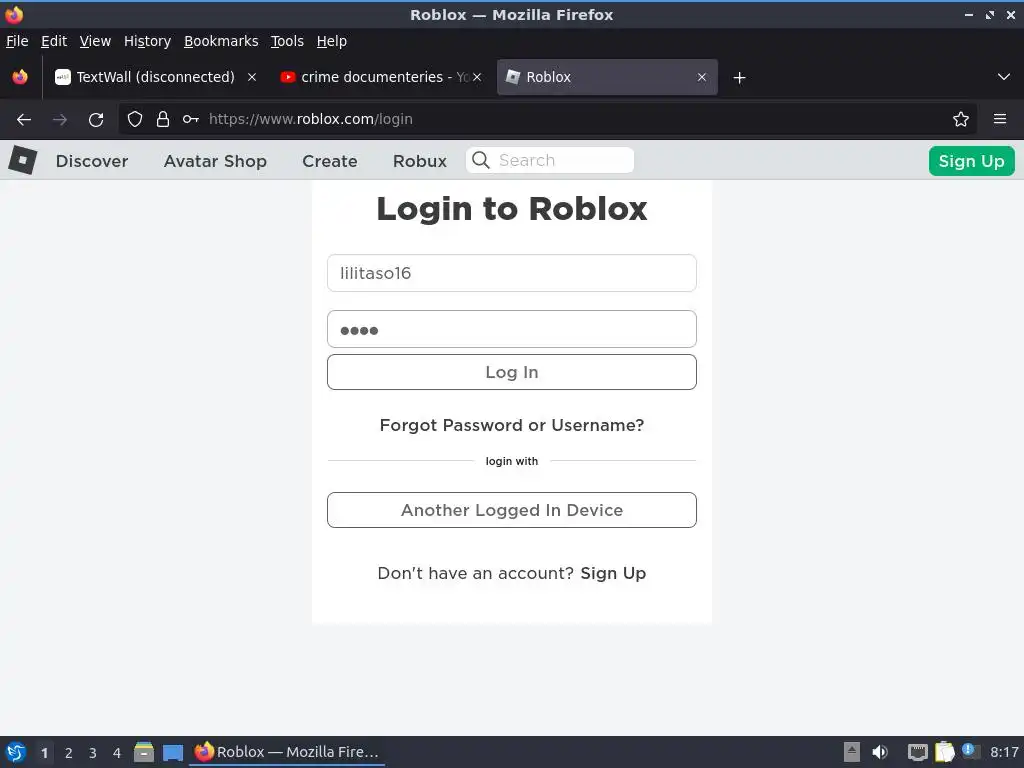The height and width of the screenshot is (768, 1024).
Task: Click the site security padlock icon
Action: click(x=163, y=119)
